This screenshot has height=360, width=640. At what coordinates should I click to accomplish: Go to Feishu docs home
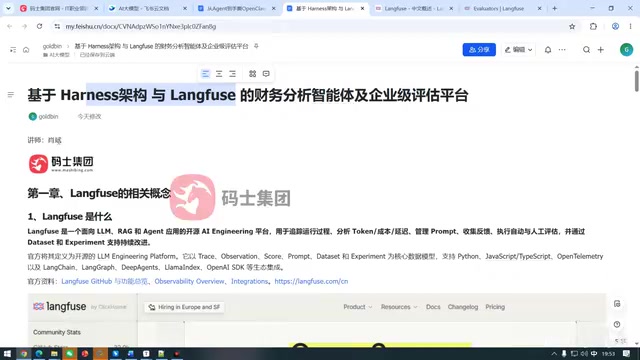pyautogui.click(x=26, y=50)
